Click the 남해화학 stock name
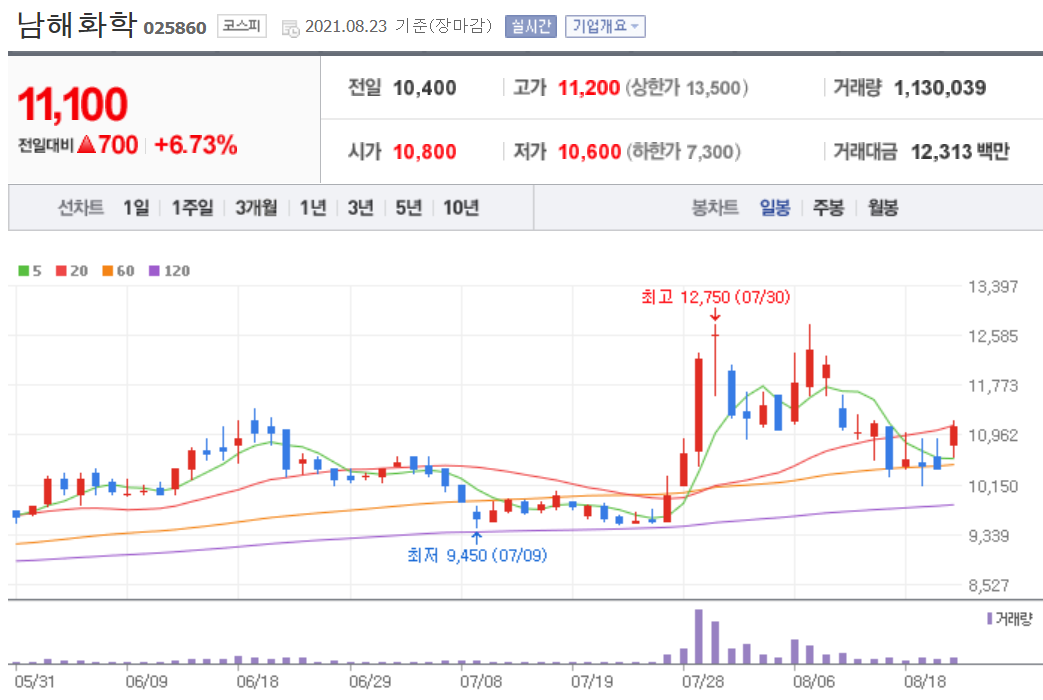Screen dimensions: 1043x700 (x=76, y=25)
